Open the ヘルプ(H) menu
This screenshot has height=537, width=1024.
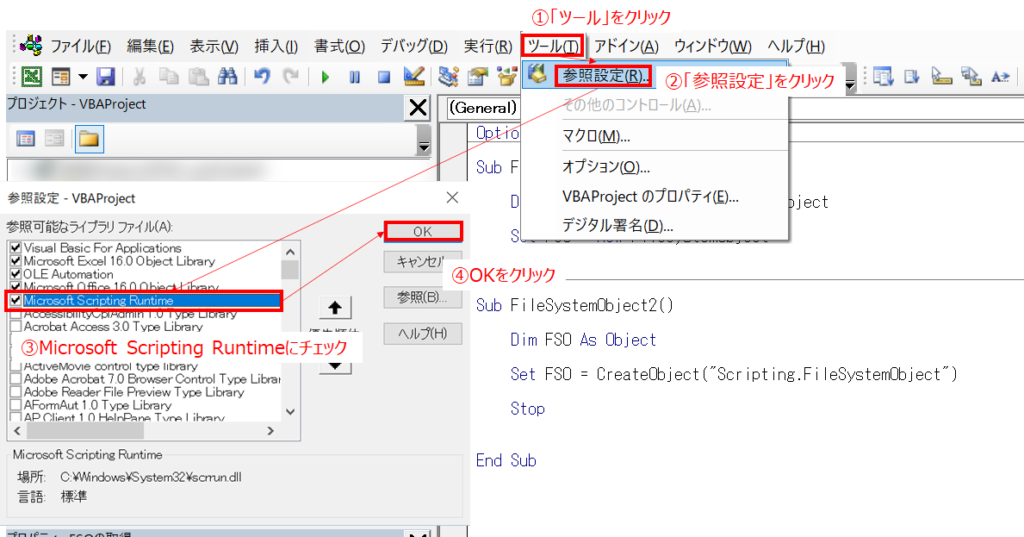point(796,46)
